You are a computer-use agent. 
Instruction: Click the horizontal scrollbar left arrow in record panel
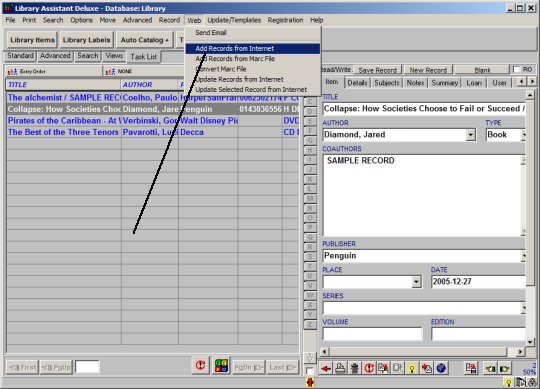(324, 352)
